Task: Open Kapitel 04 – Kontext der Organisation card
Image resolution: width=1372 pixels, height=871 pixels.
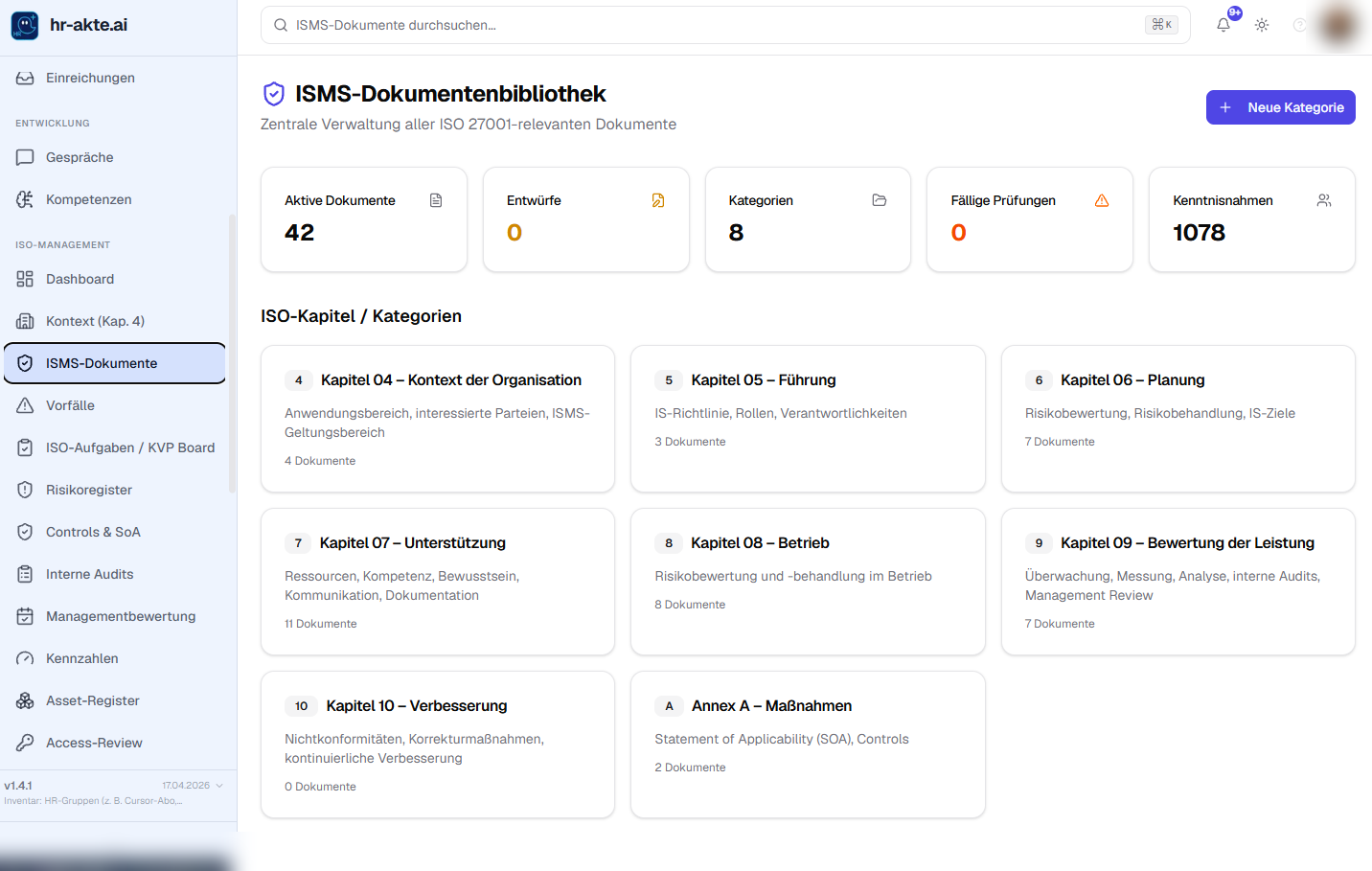Action: [438, 419]
